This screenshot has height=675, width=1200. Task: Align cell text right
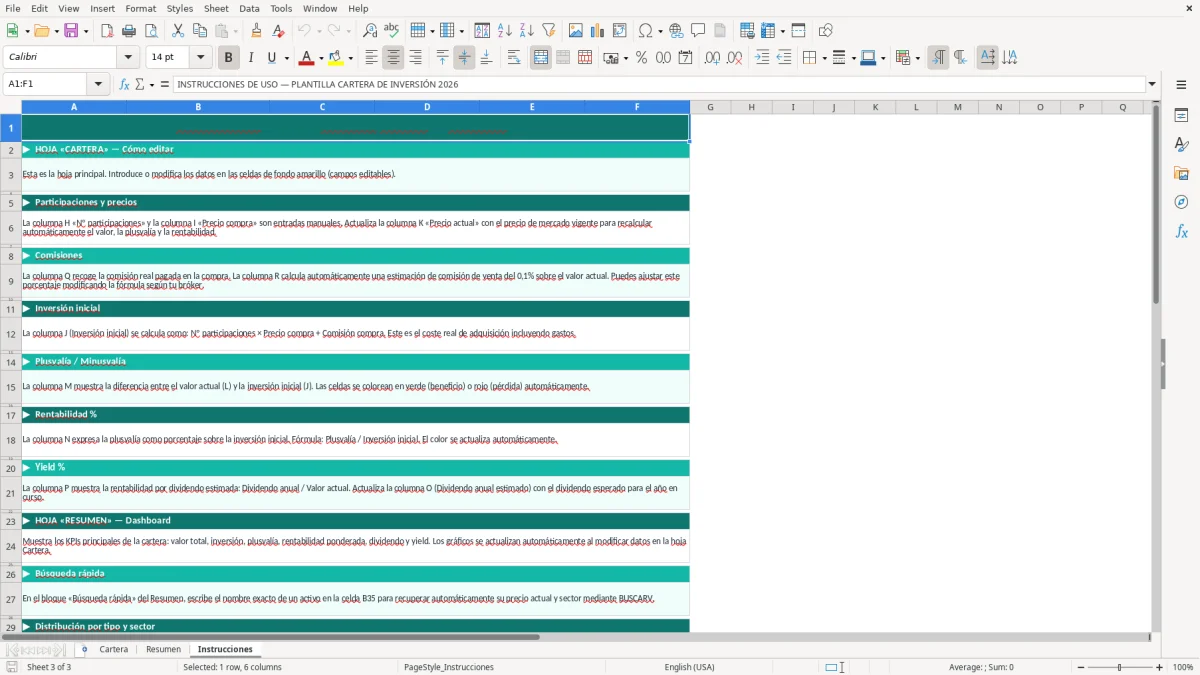[416, 58]
